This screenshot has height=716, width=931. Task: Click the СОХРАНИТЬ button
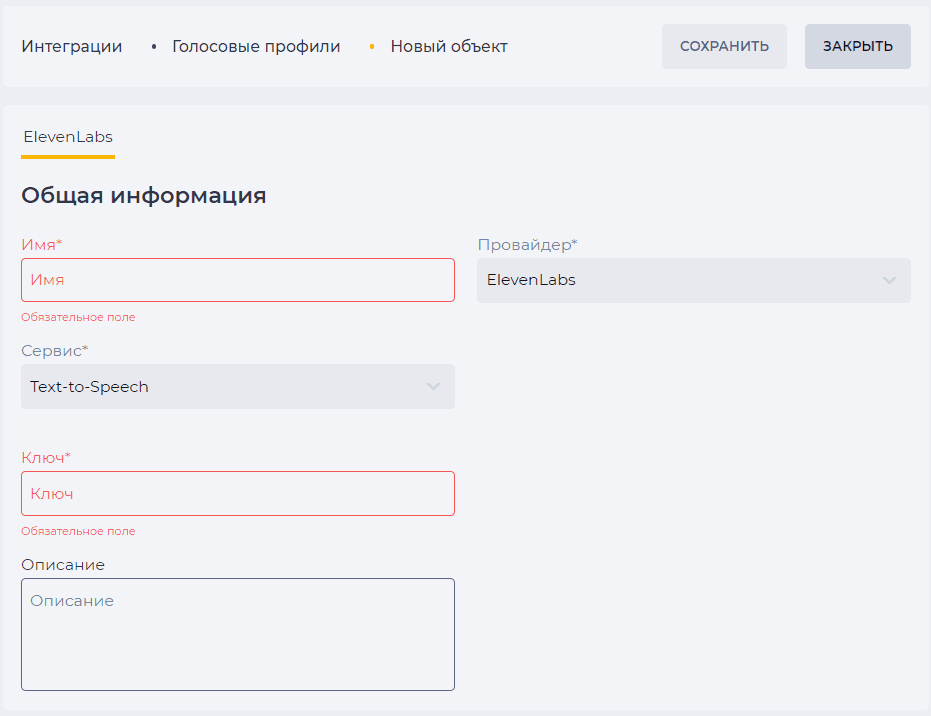click(724, 46)
